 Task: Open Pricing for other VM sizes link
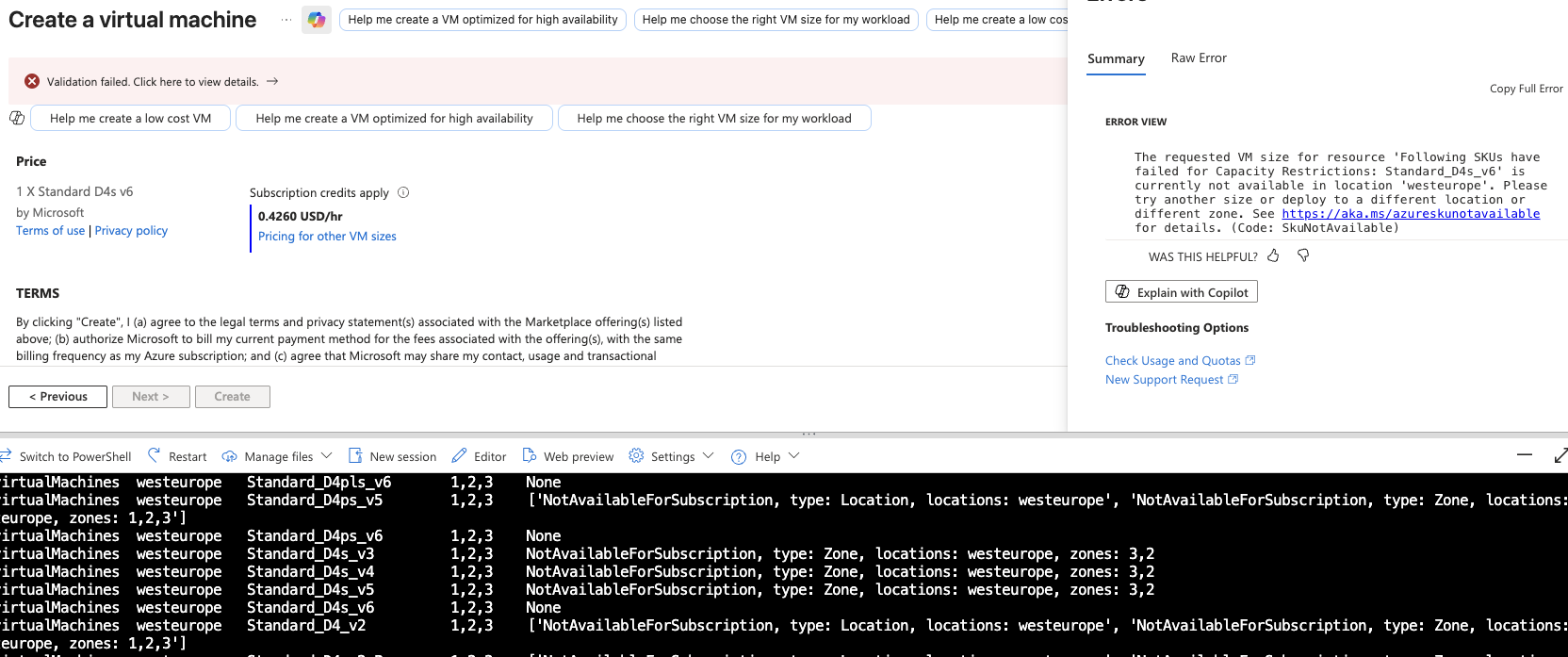pos(327,237)
